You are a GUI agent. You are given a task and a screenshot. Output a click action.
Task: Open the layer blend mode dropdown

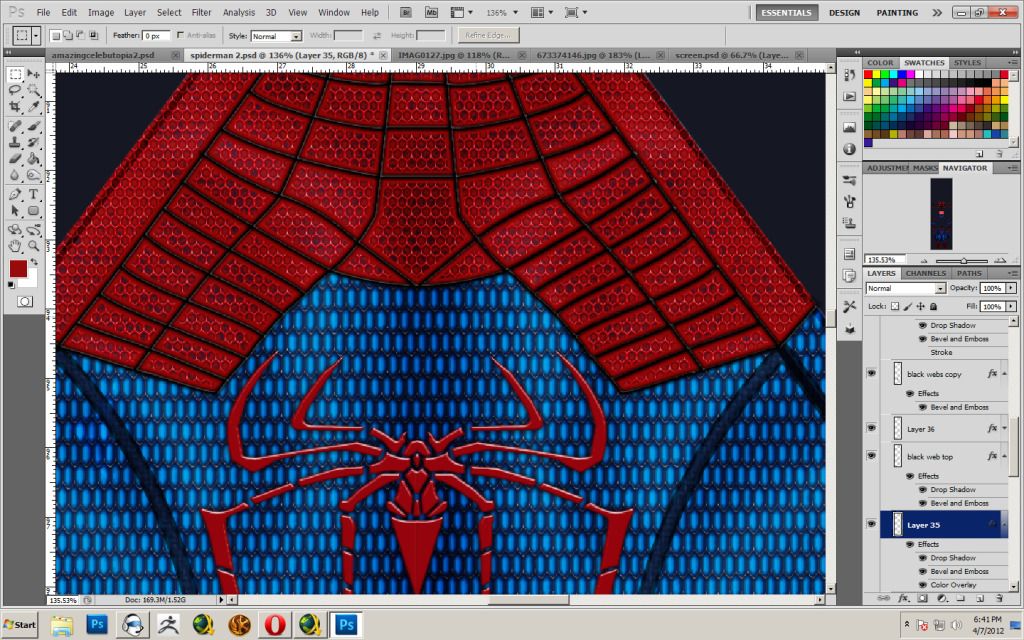coord(906,288)
